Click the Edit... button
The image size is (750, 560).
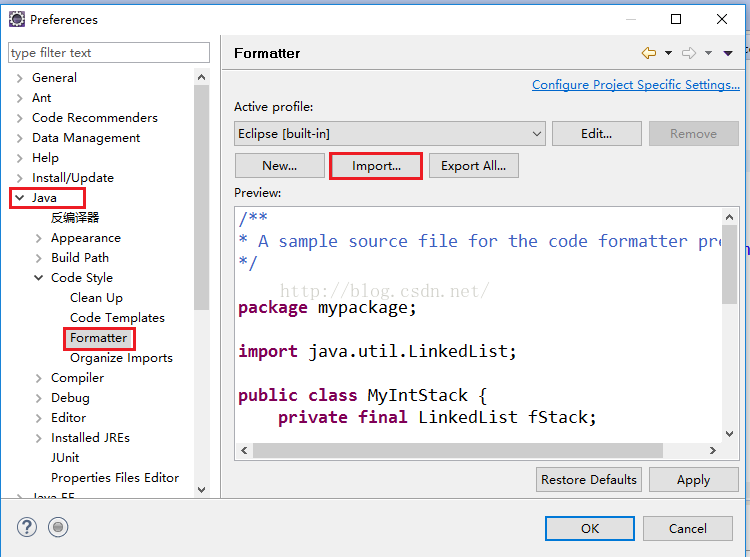click(x=596, y=133)
